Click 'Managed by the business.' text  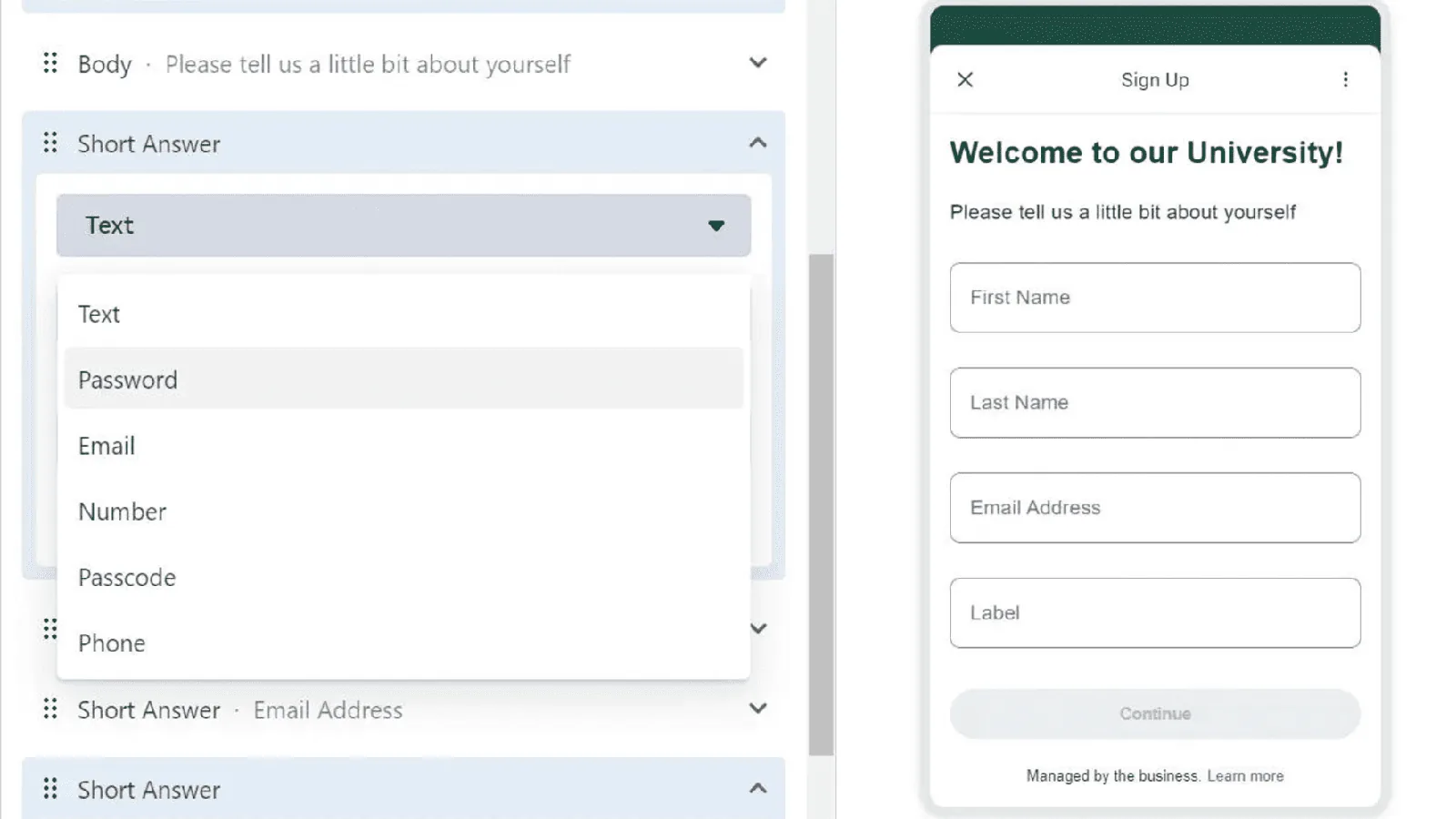click(1112, 776)
